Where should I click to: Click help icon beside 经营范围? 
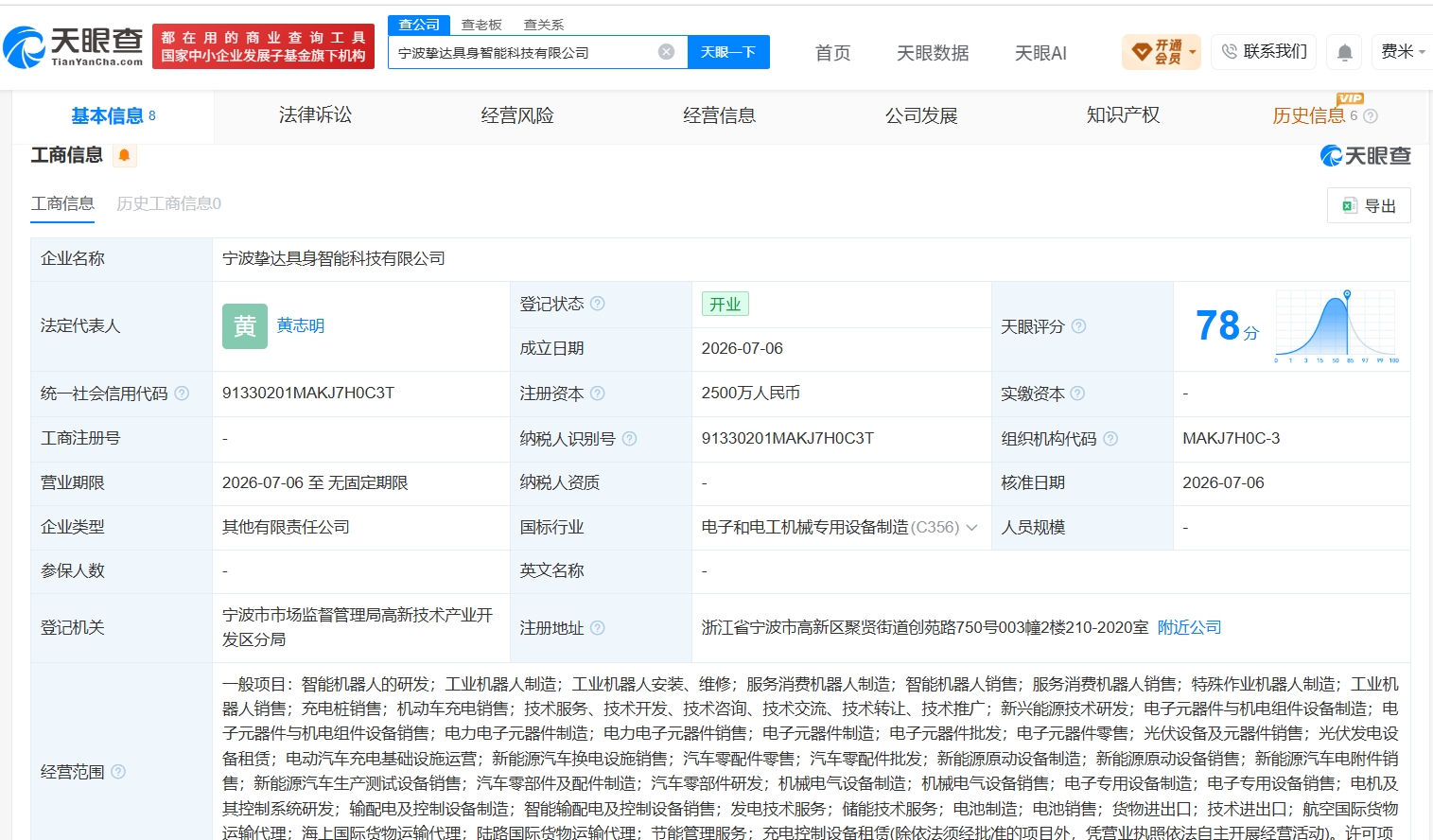click(x=118, y=772)
